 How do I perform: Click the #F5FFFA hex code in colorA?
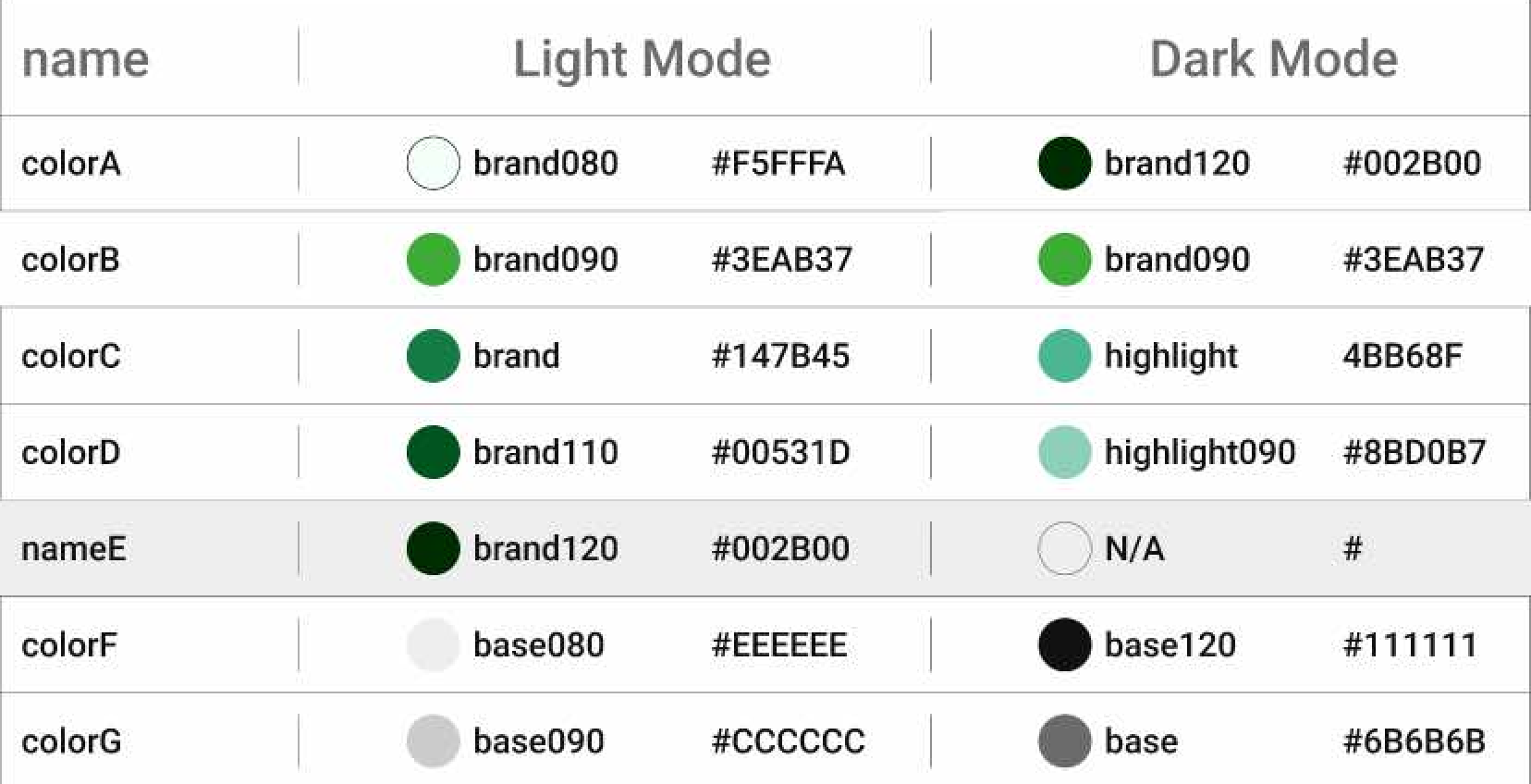pos(778,163)
